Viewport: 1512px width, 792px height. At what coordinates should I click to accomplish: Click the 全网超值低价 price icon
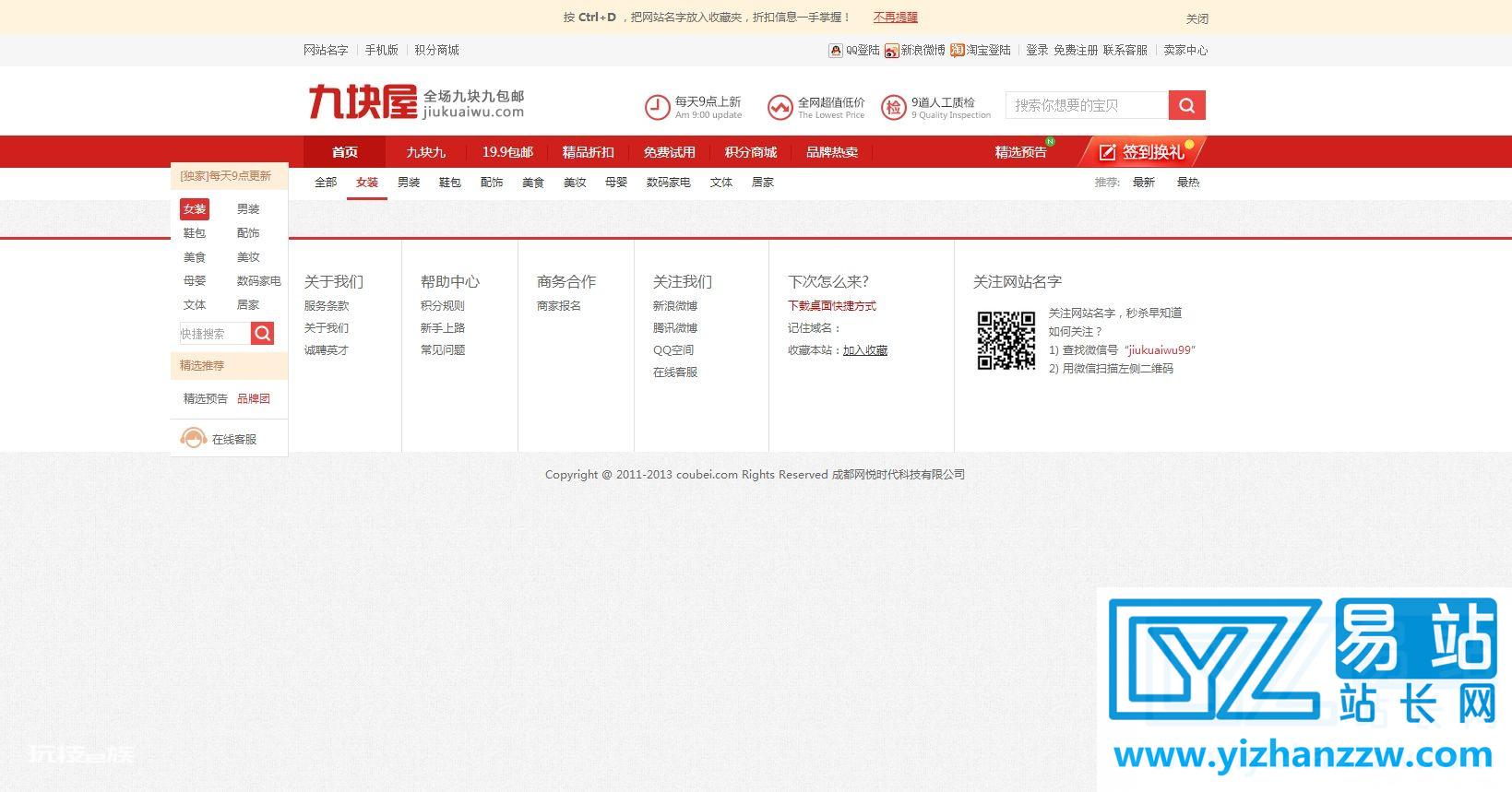coord(780,108)
